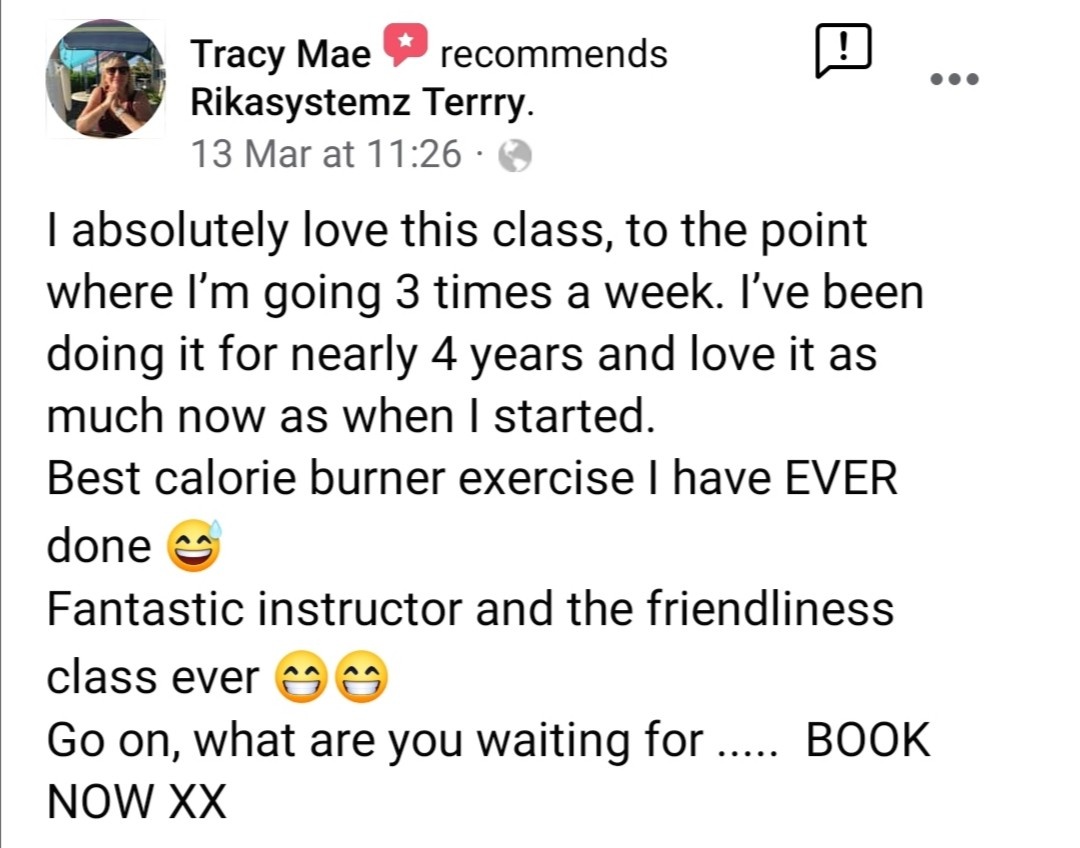Click the globe public audience icon

515,156
